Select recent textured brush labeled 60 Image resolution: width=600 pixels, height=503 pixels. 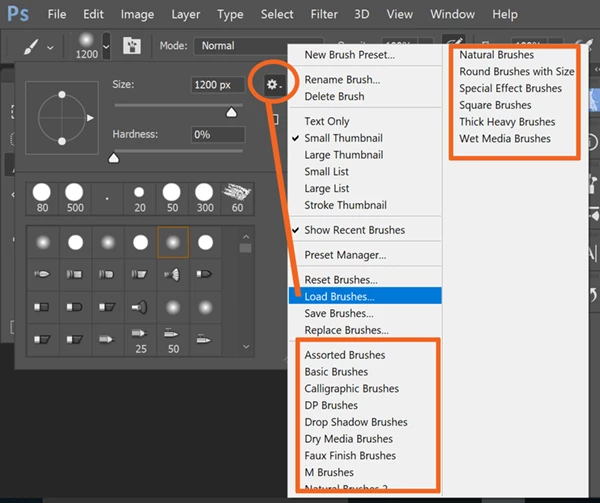click(x=237, y=199)
